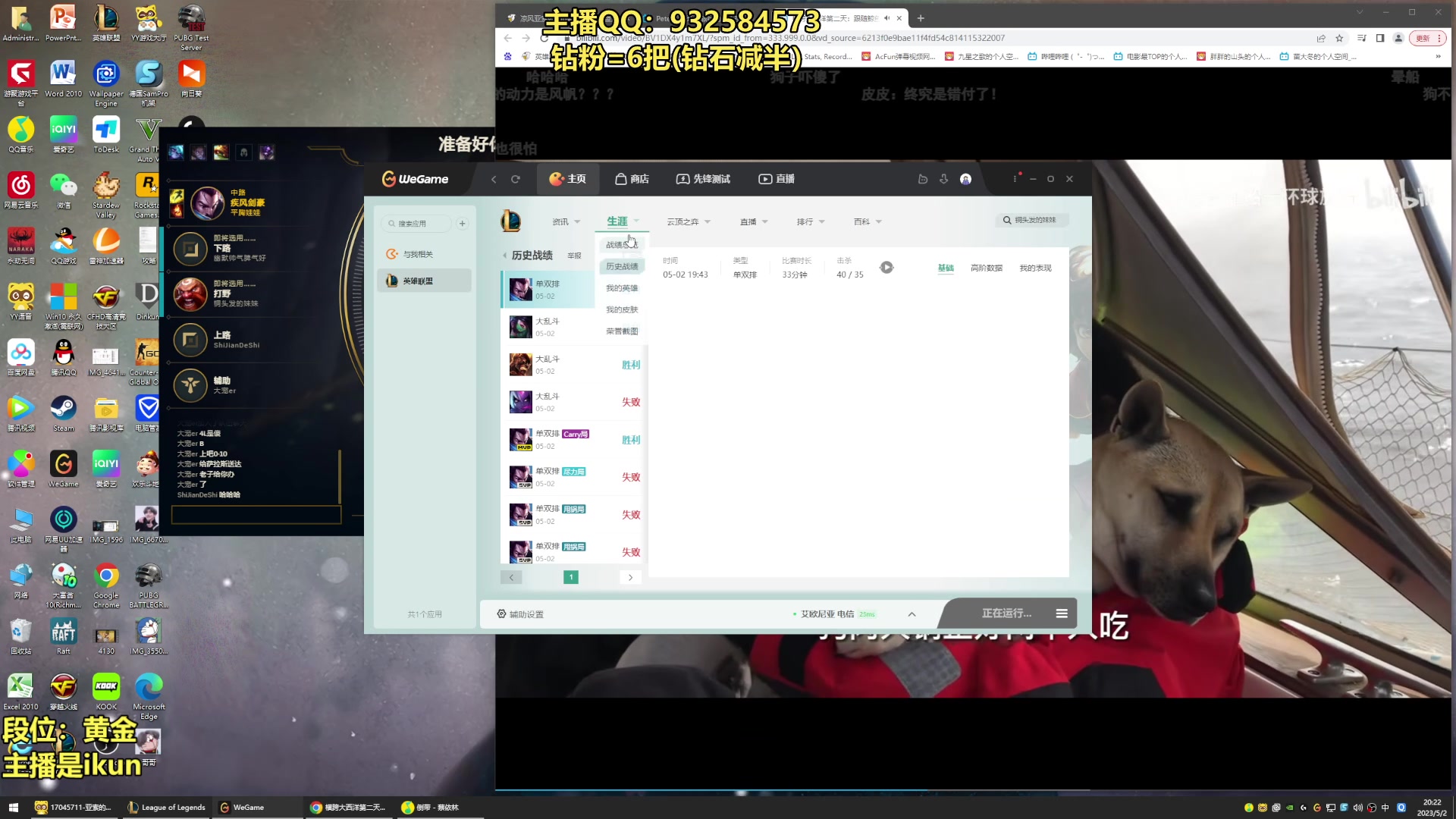Click Chrome bookmark star icon in address bar
Screen dimensions: 1456x819
coord(1339,38)
